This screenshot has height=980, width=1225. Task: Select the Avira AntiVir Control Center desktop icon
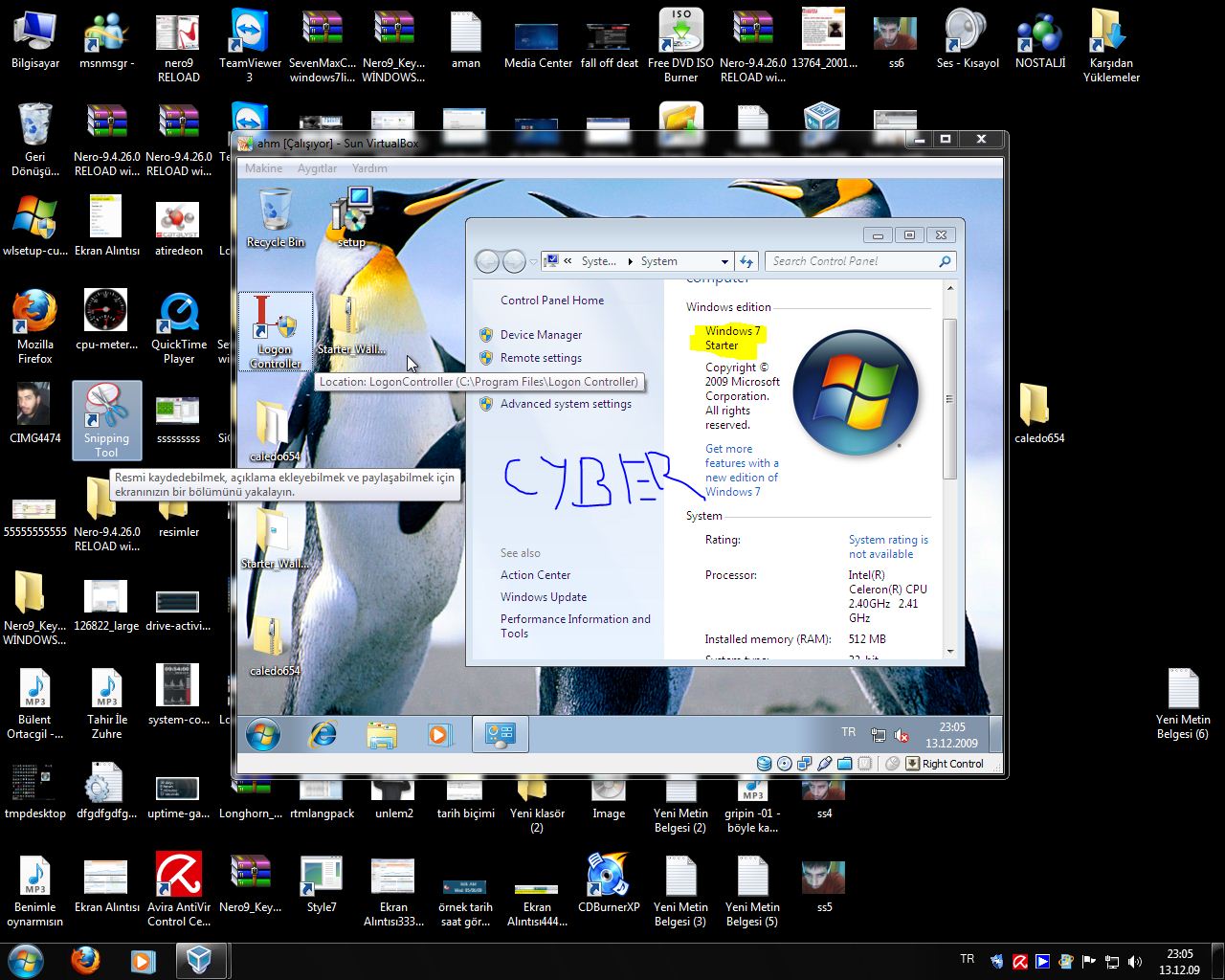(x=179, y=889)
